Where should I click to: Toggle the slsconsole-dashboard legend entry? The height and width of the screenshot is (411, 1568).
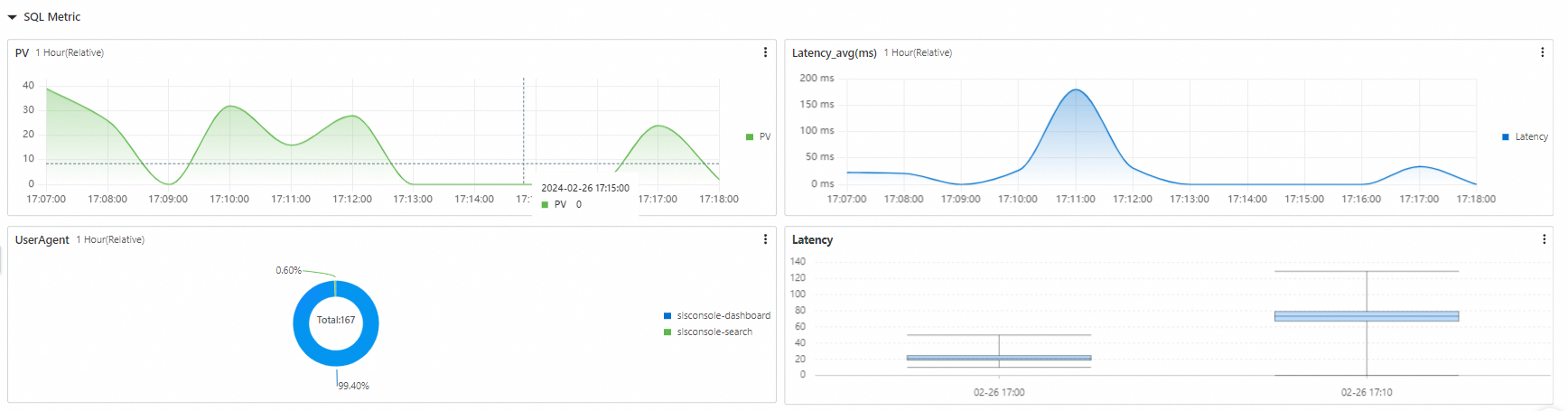[x=717, y=316]
